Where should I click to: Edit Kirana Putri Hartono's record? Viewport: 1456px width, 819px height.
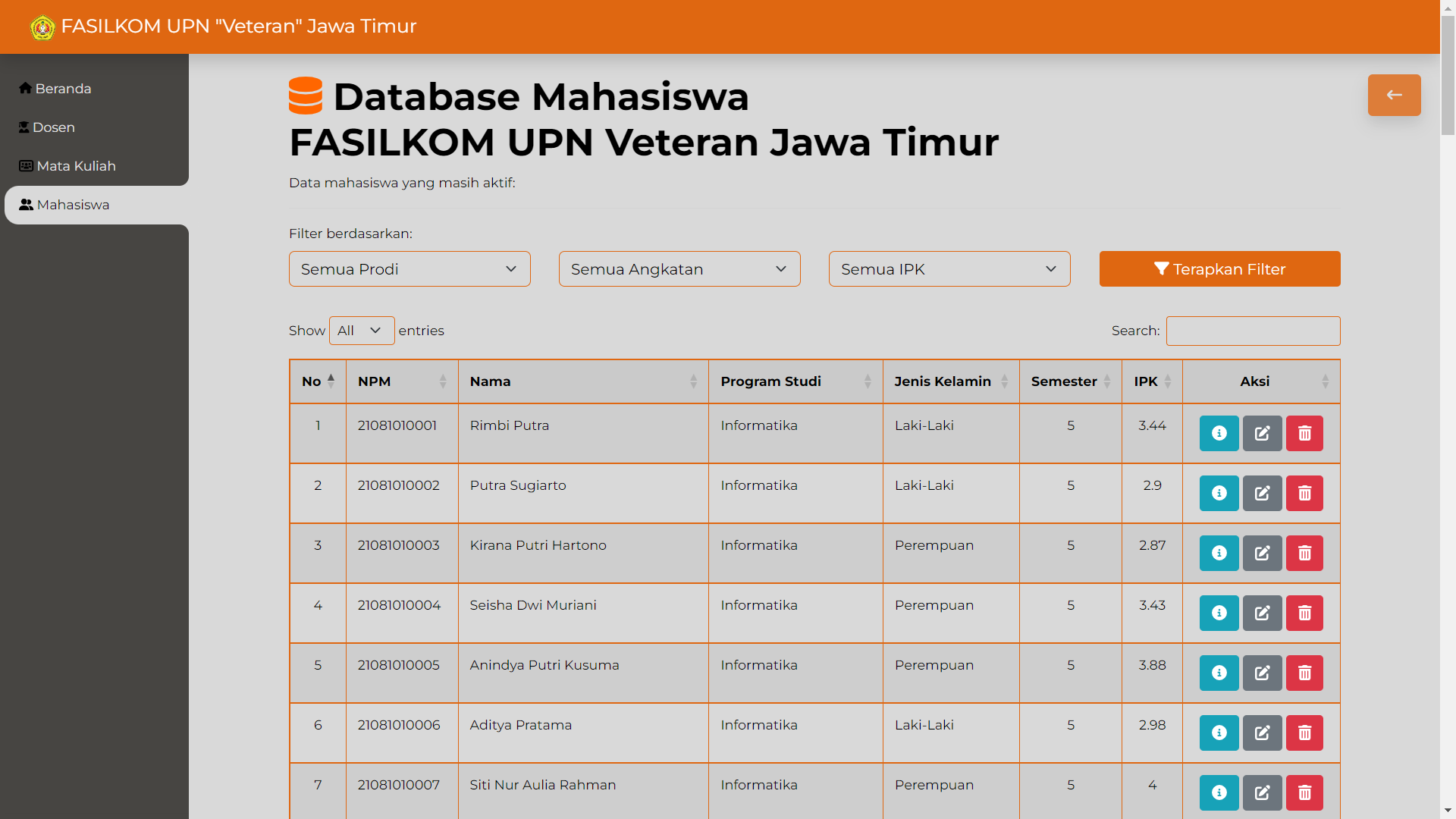pyautogui.click(x=1262, y=553)
